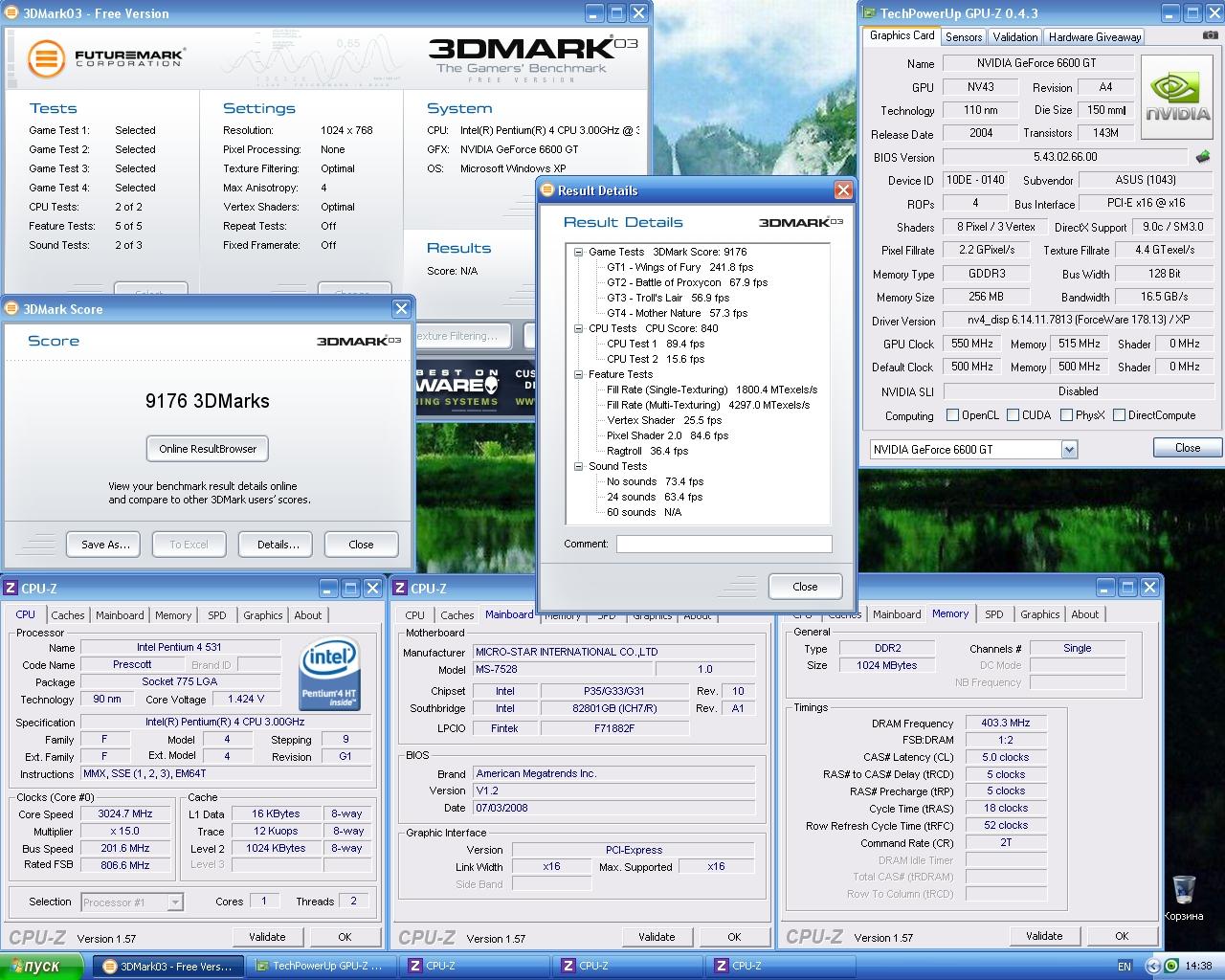Collapse the Sound Tests tree node

pyautogui.click(x=579, y=466)
